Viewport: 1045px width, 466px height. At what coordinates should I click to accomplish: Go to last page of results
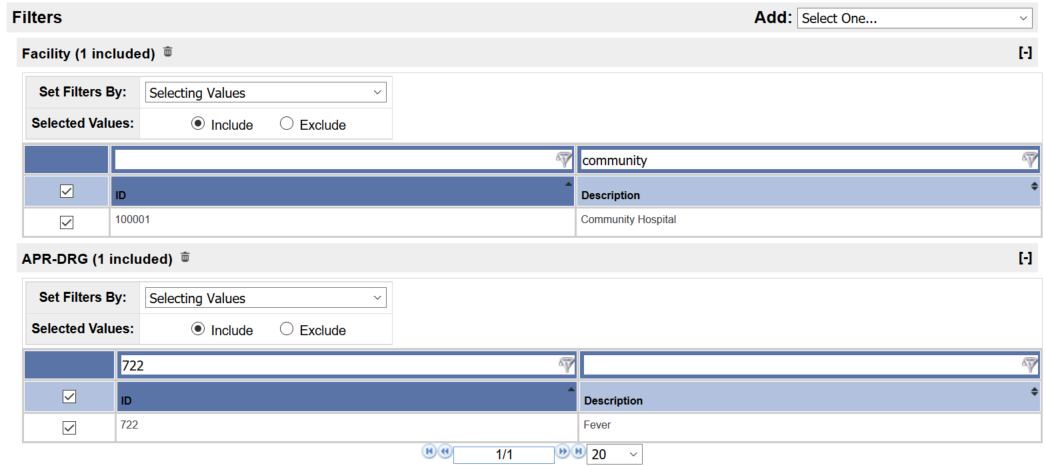pyautogui.click(x=578, y=452)
